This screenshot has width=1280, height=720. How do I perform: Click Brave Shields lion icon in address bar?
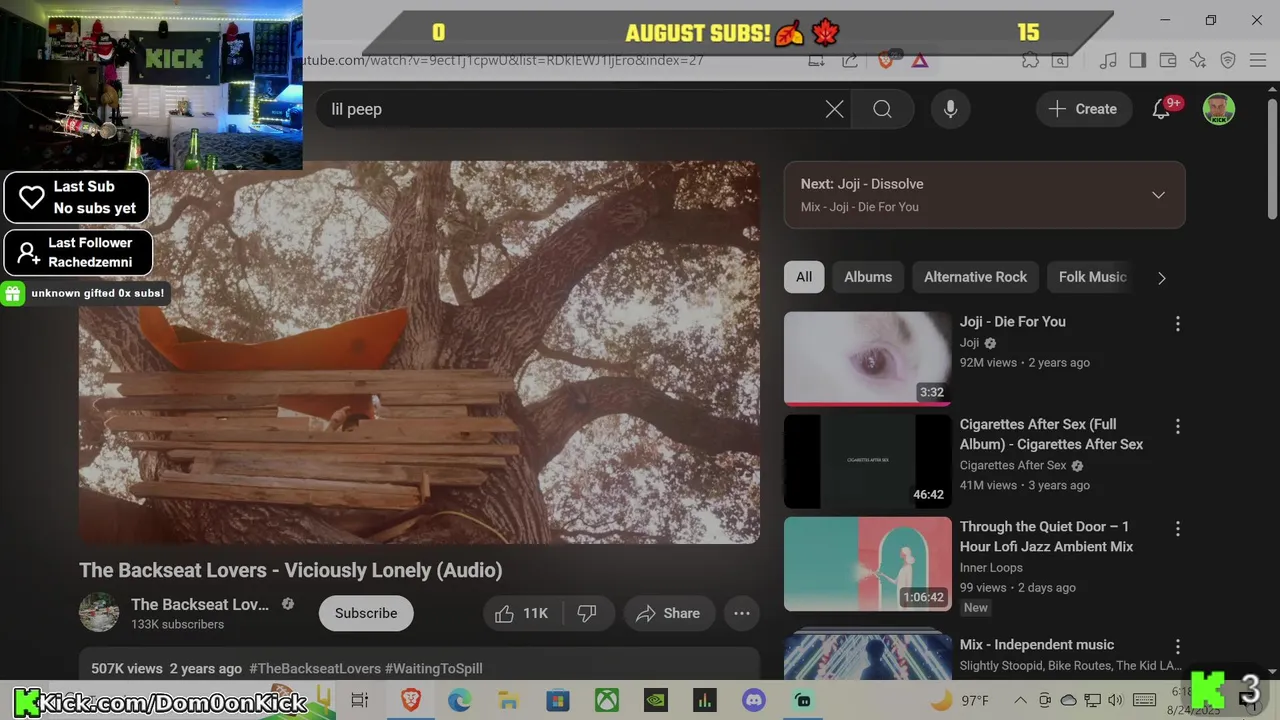pos(885,60)
